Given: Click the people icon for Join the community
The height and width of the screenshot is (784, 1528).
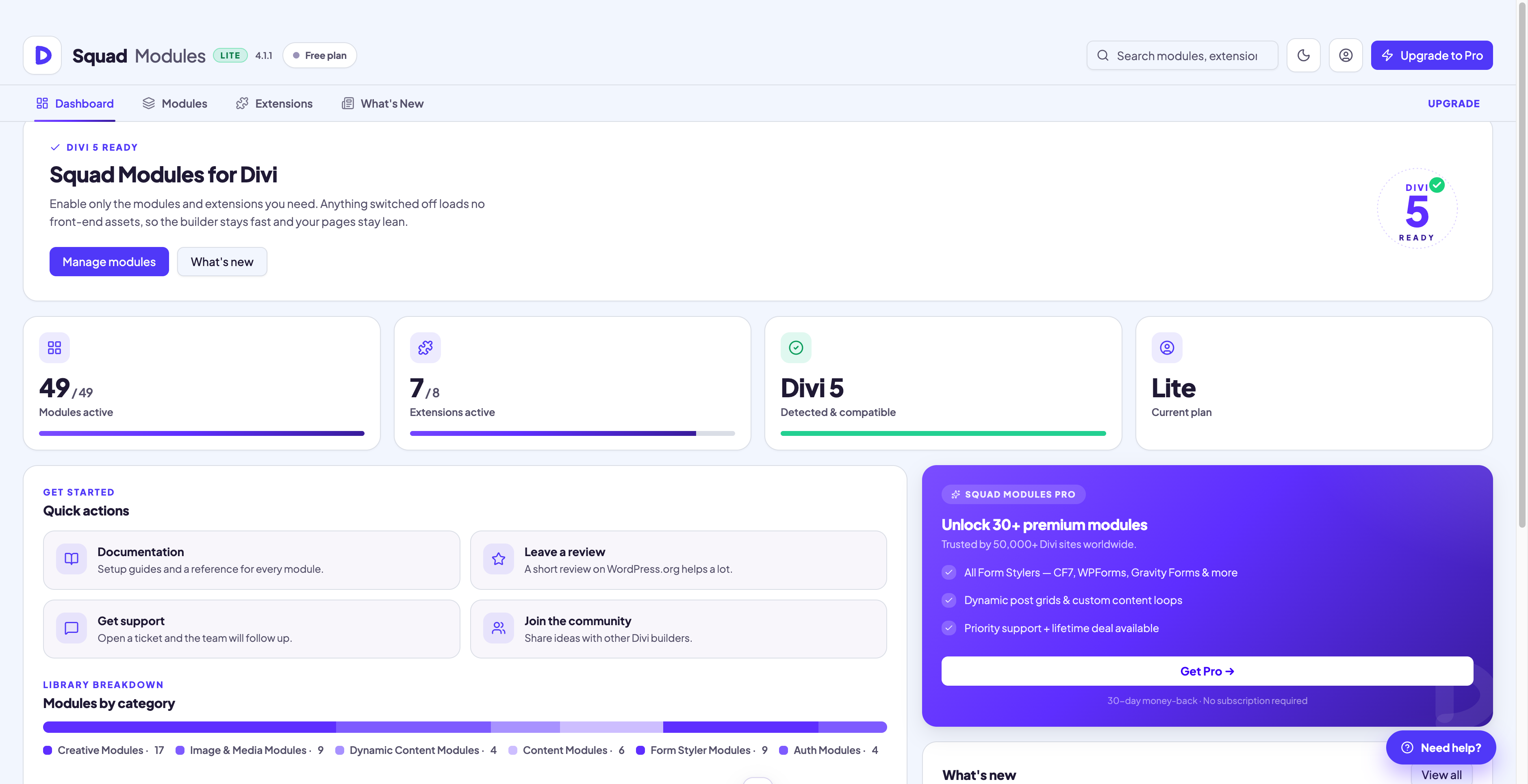Looking at the screenshot, I should 498,628.
